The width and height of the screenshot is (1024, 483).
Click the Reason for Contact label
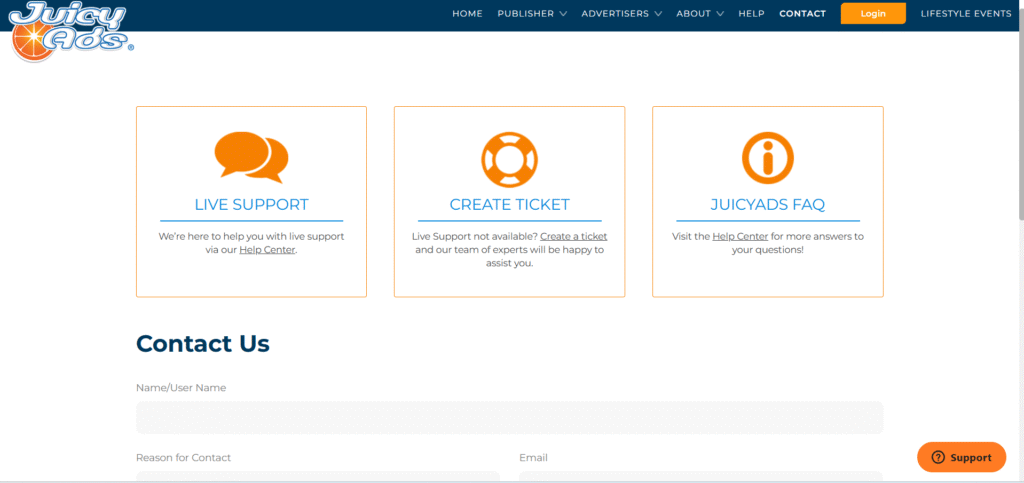click(184, 458)
